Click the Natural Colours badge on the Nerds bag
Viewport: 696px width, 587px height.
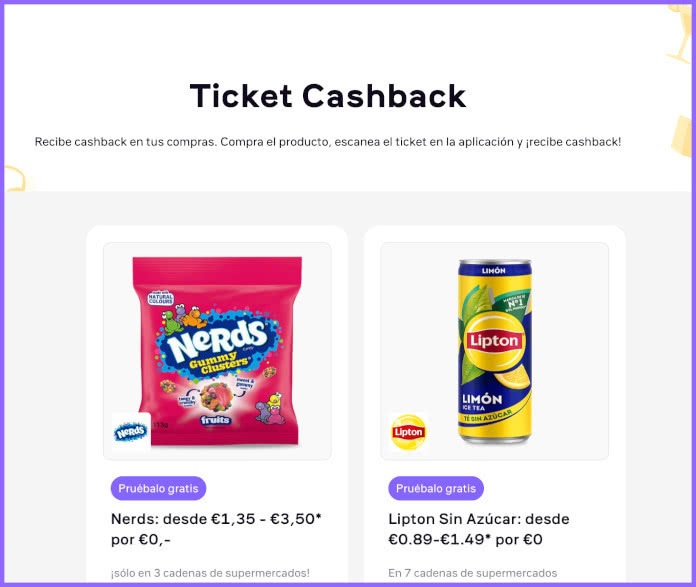(160, 297)
